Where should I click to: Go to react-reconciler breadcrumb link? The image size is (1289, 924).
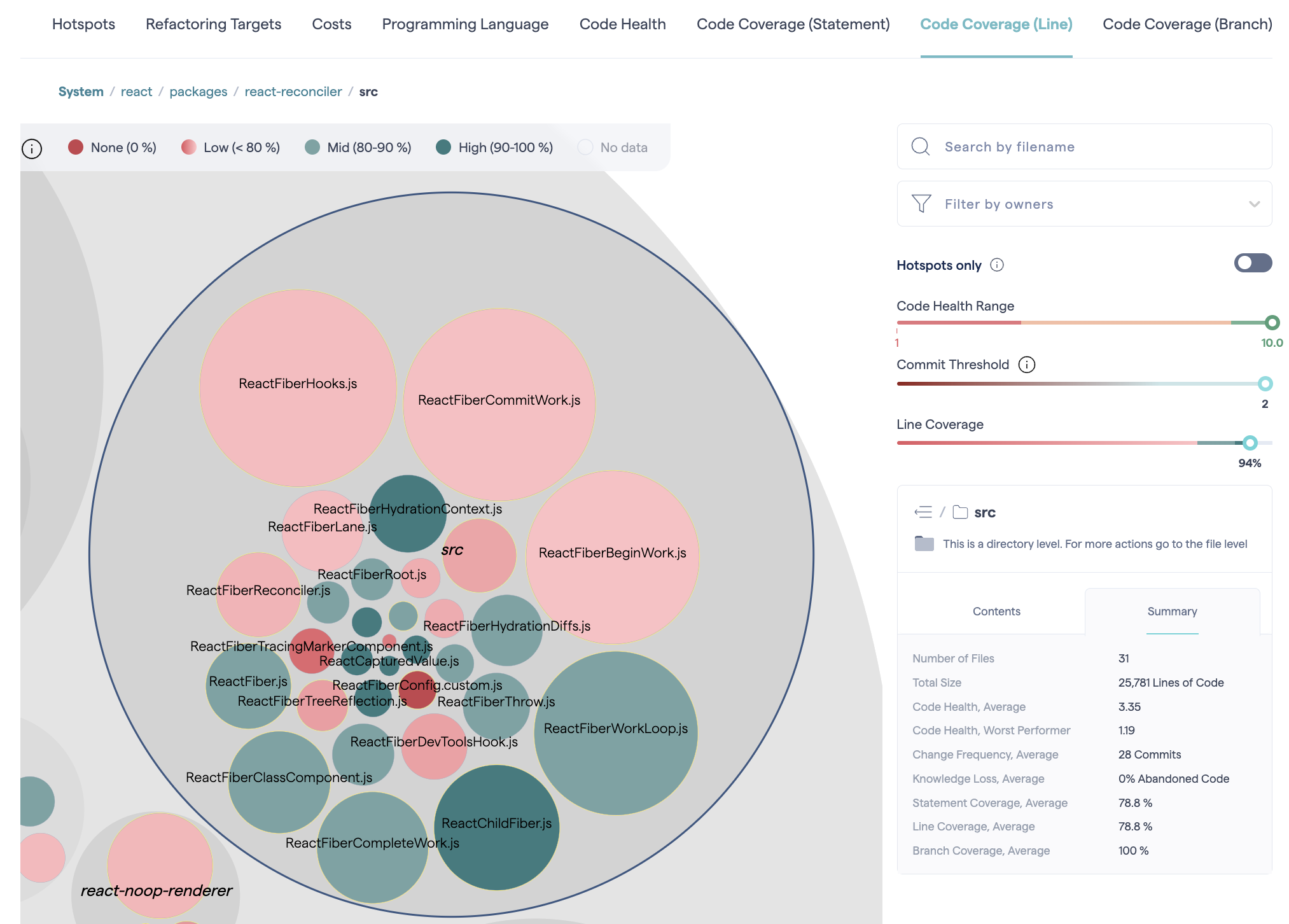click(293, 92)
